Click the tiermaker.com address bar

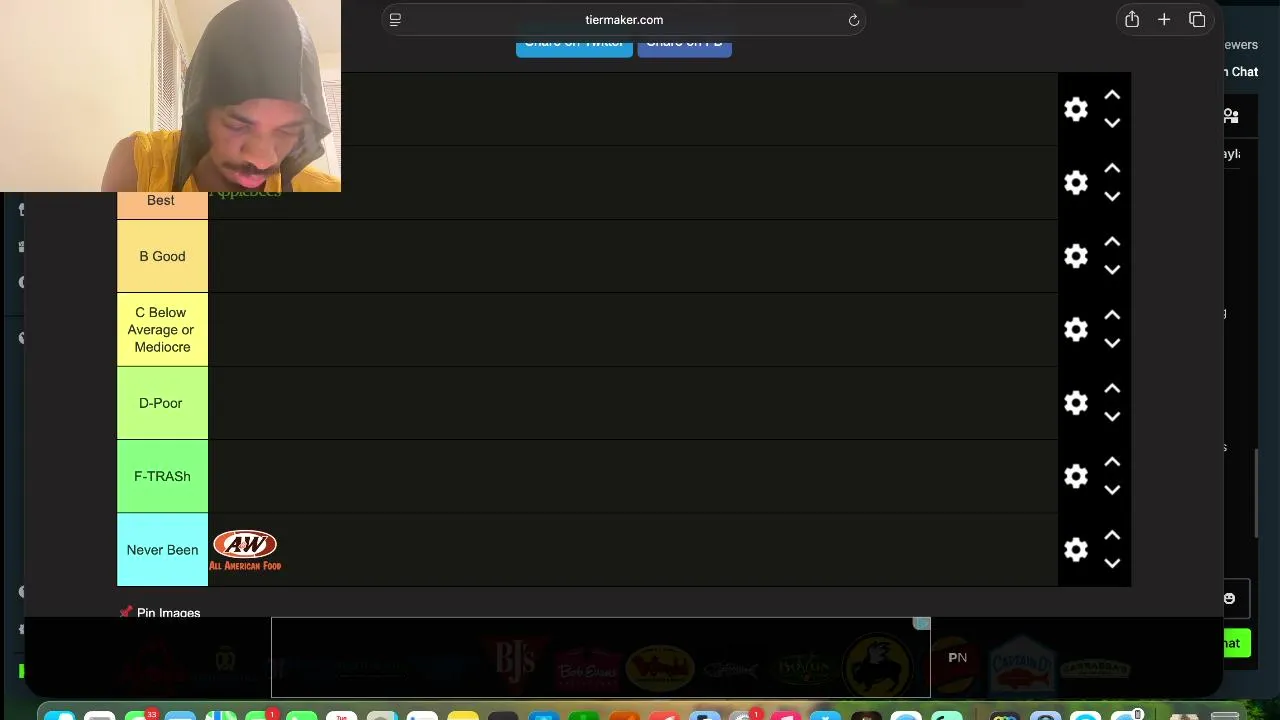[624, 20]
